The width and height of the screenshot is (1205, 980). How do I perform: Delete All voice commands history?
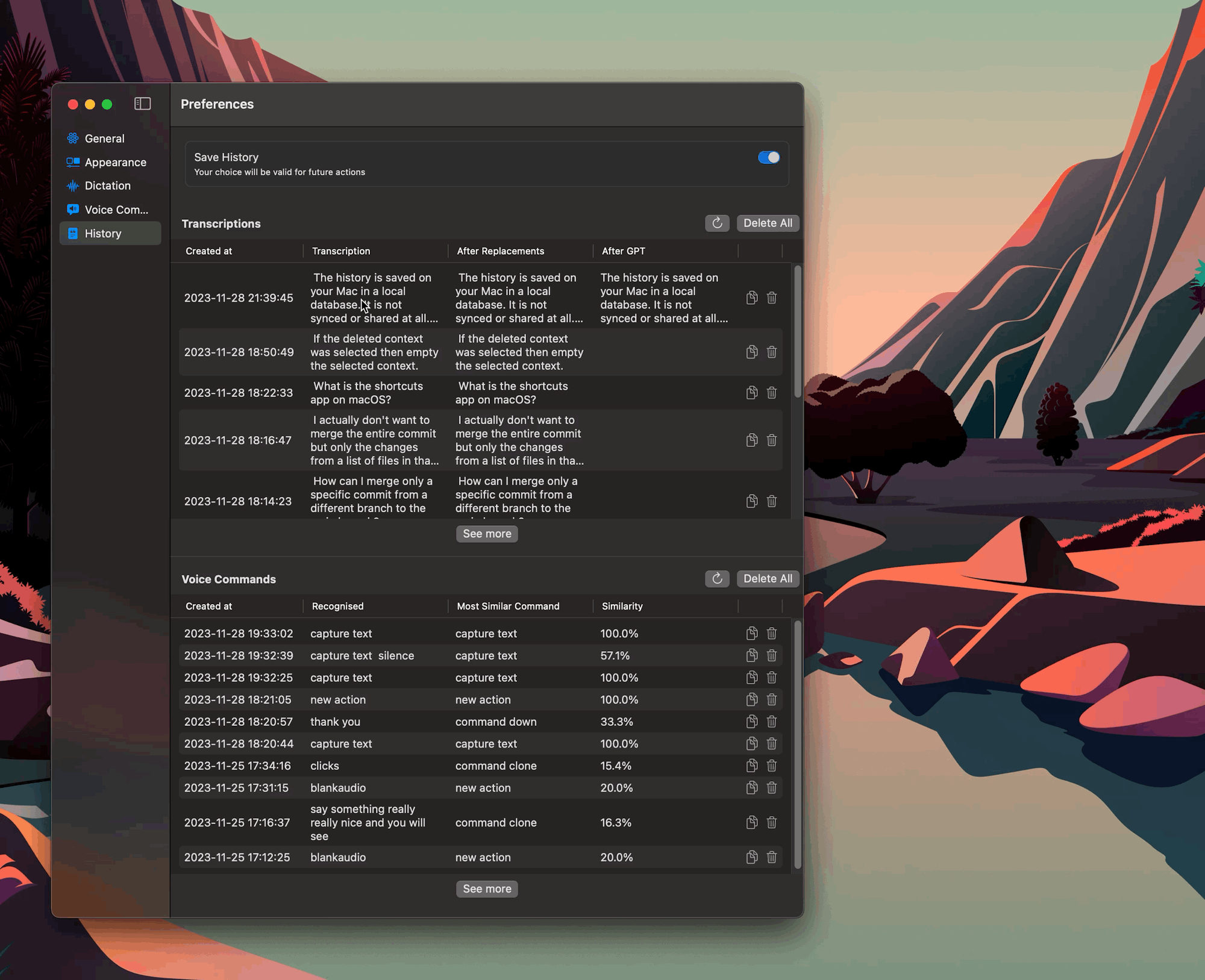pyautogui.click(x=767, y=578)
